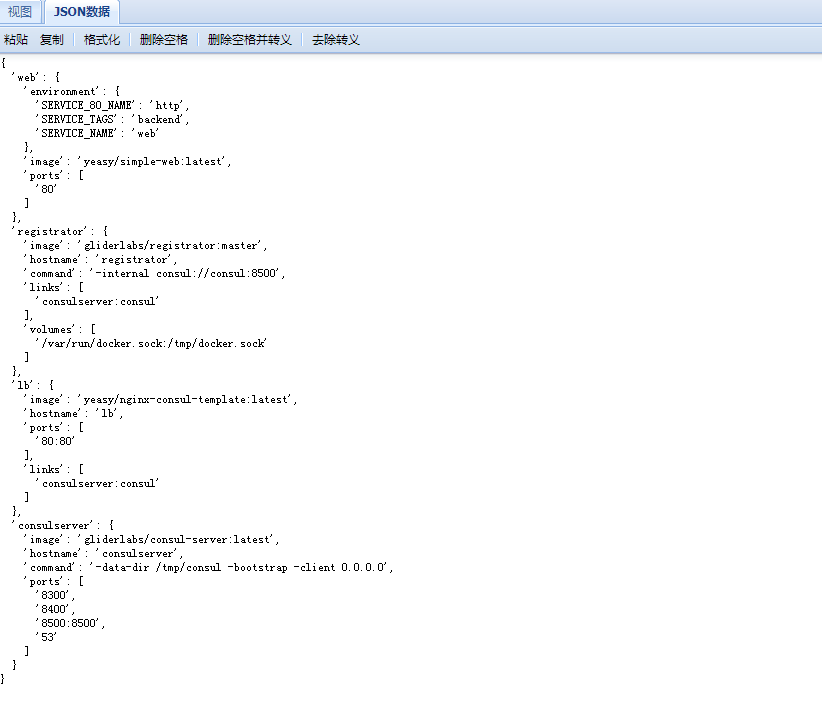
Task: Click the 'yeasy/simple-web:latest' image line
Action: (127, 162)
